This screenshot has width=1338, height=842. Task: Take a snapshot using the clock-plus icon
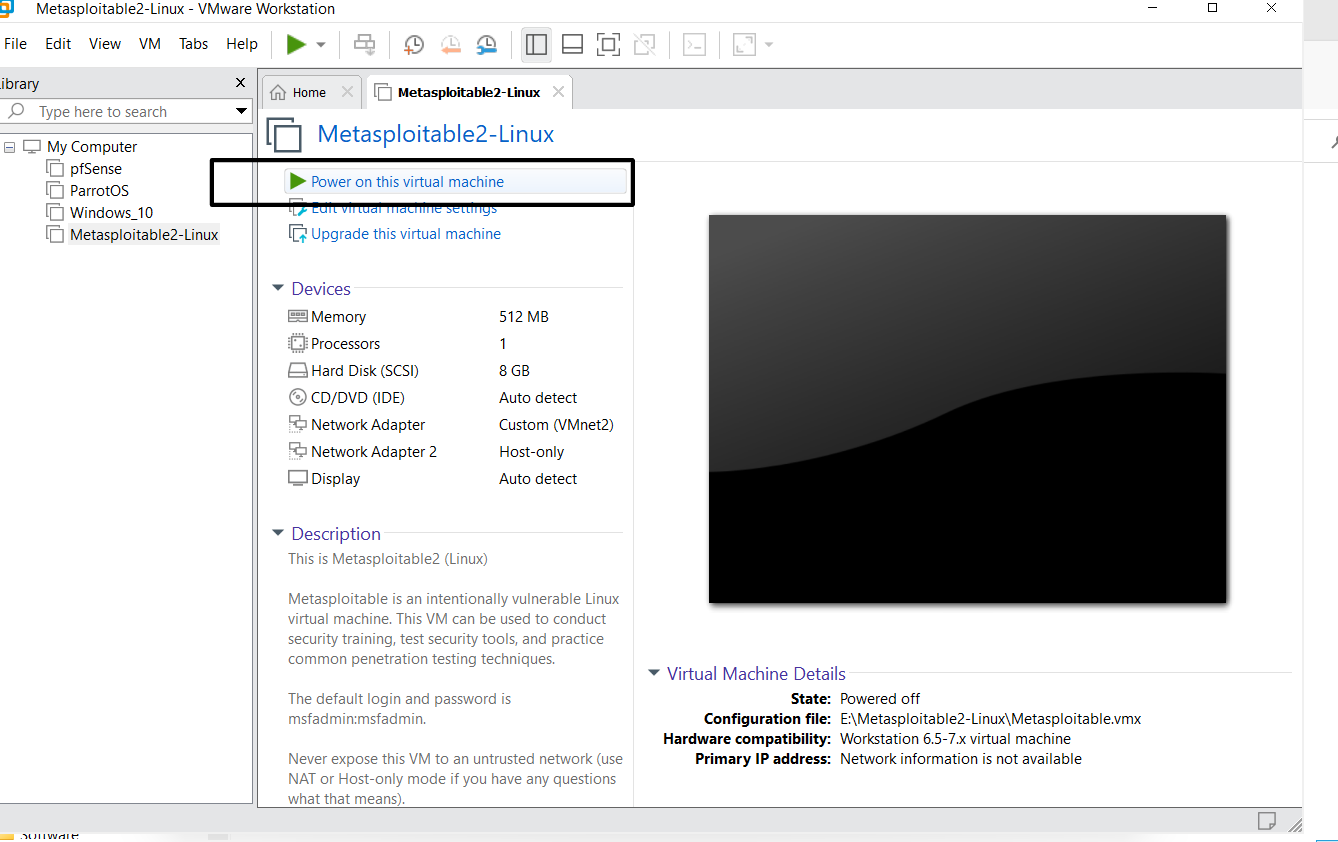pyautogui.click(x=413, y=44)
